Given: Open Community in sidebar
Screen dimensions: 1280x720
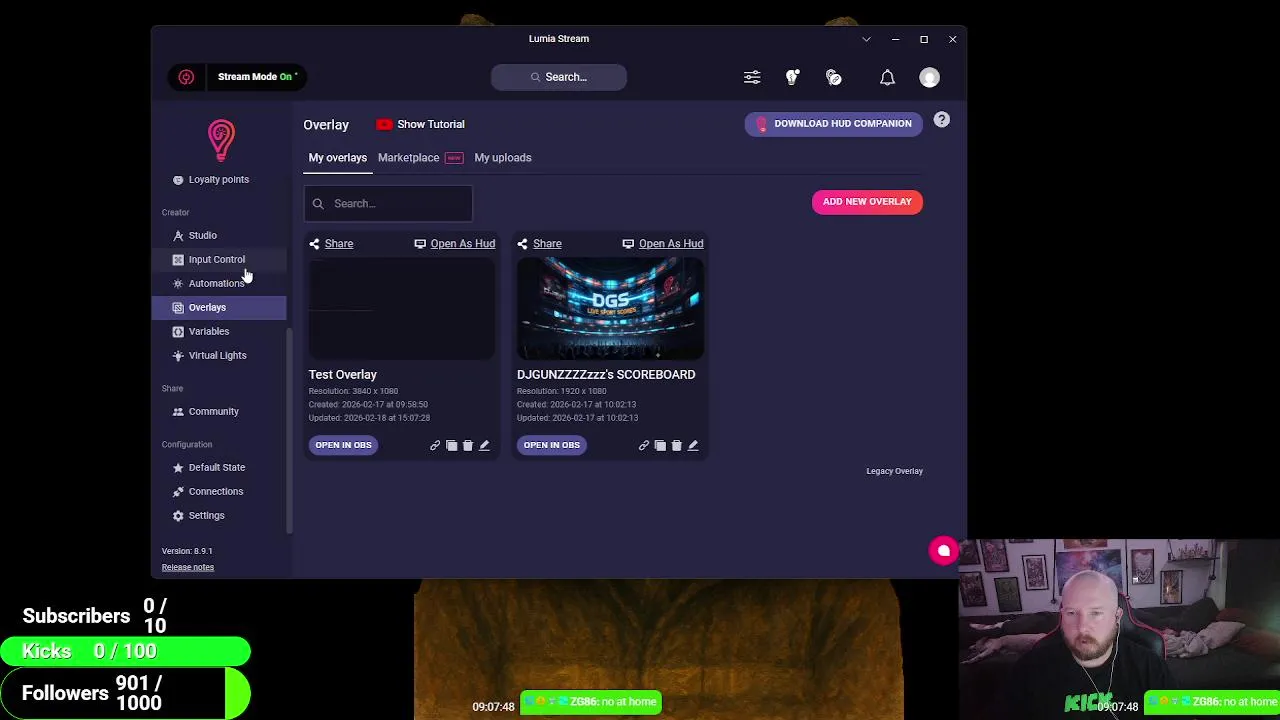Looking at the screenshot, I should point(219,412).
